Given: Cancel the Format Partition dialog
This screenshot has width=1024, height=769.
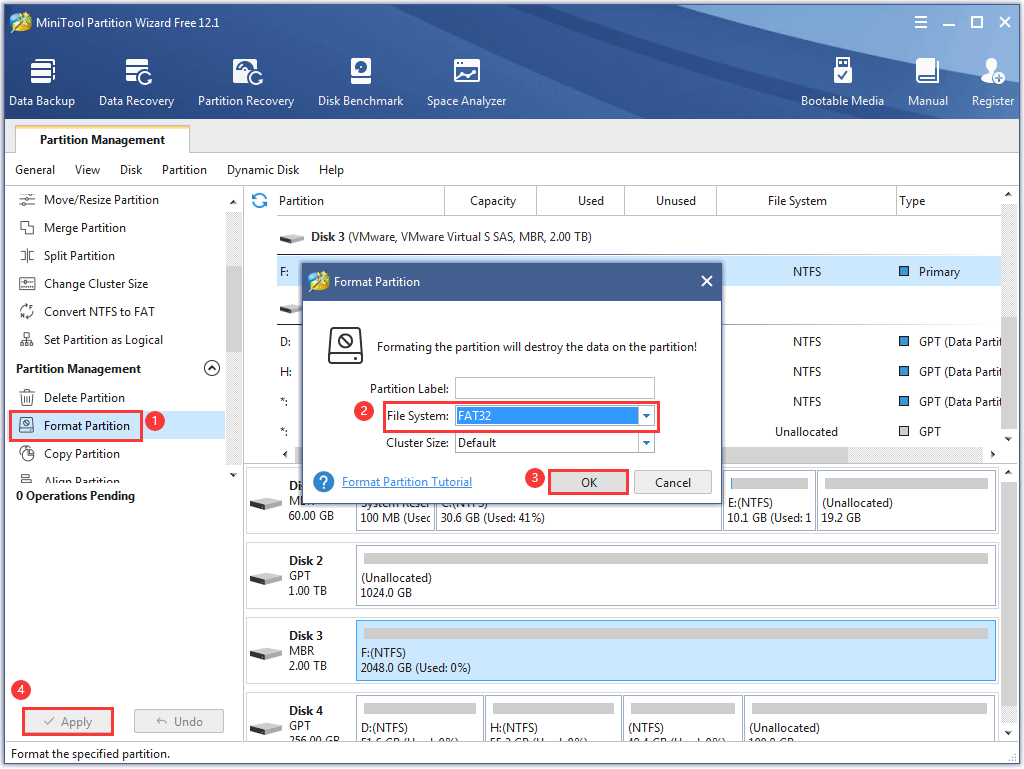Looking at the screenshot, I should [x=673, y=482].
